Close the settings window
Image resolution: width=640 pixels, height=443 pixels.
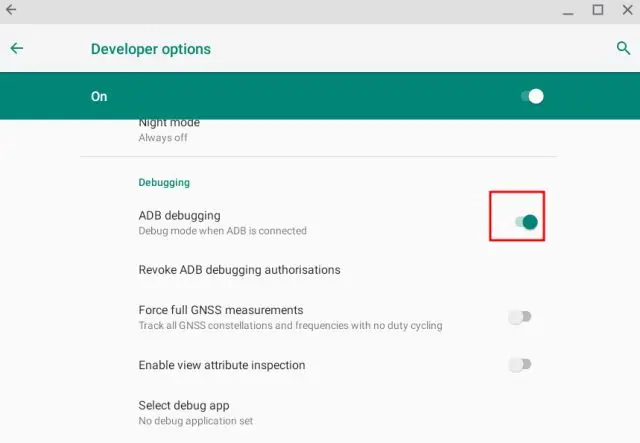(625, 10)
